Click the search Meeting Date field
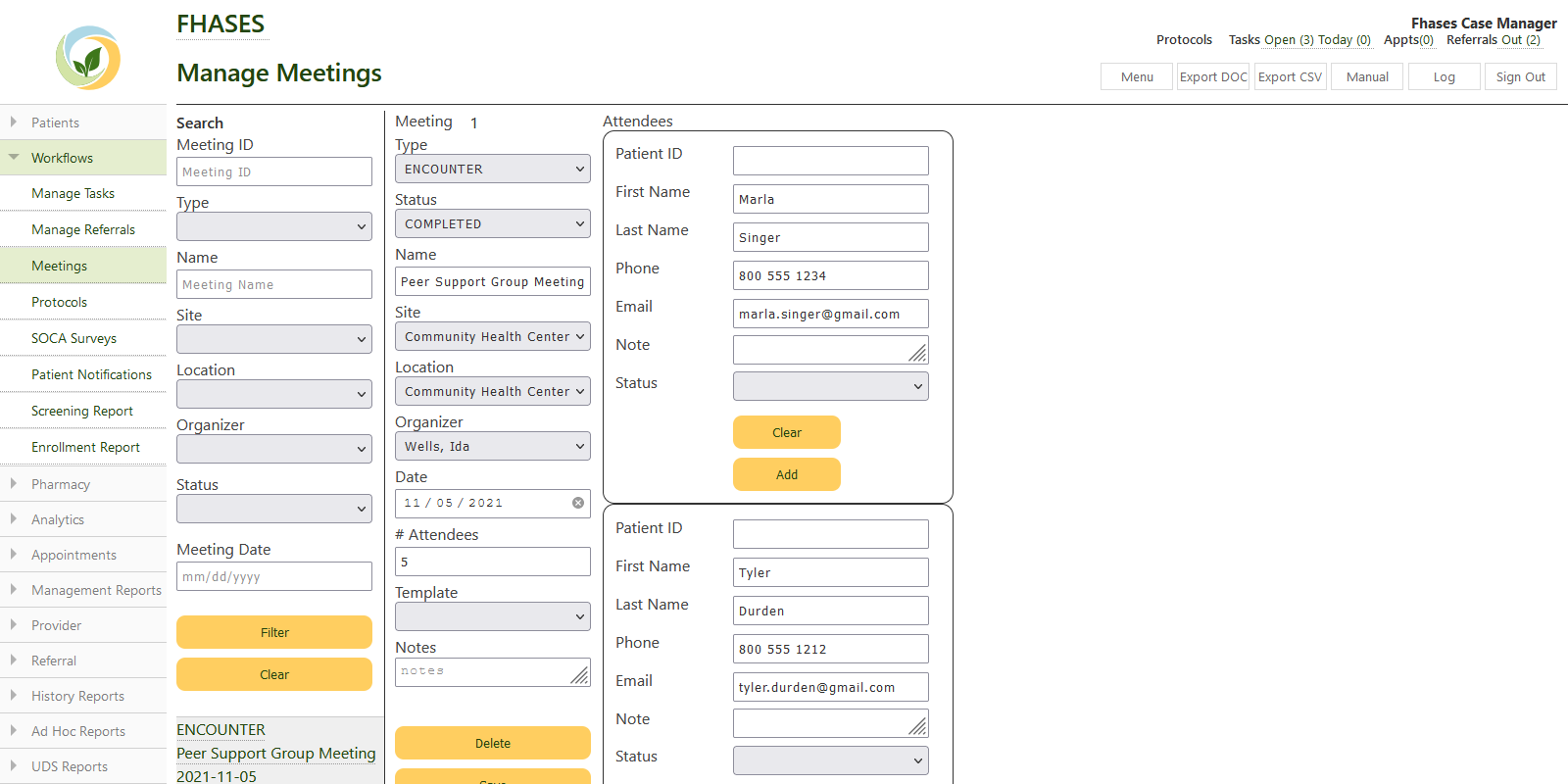Viewport: 1568px width, 784px height. pyautogui.click(x=274, y=576)
